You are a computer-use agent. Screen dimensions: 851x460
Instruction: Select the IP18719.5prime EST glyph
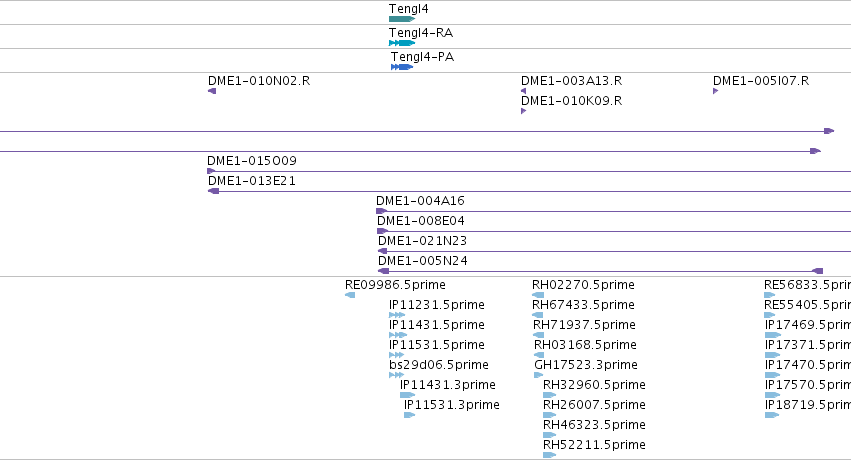[x=772, y=416]
